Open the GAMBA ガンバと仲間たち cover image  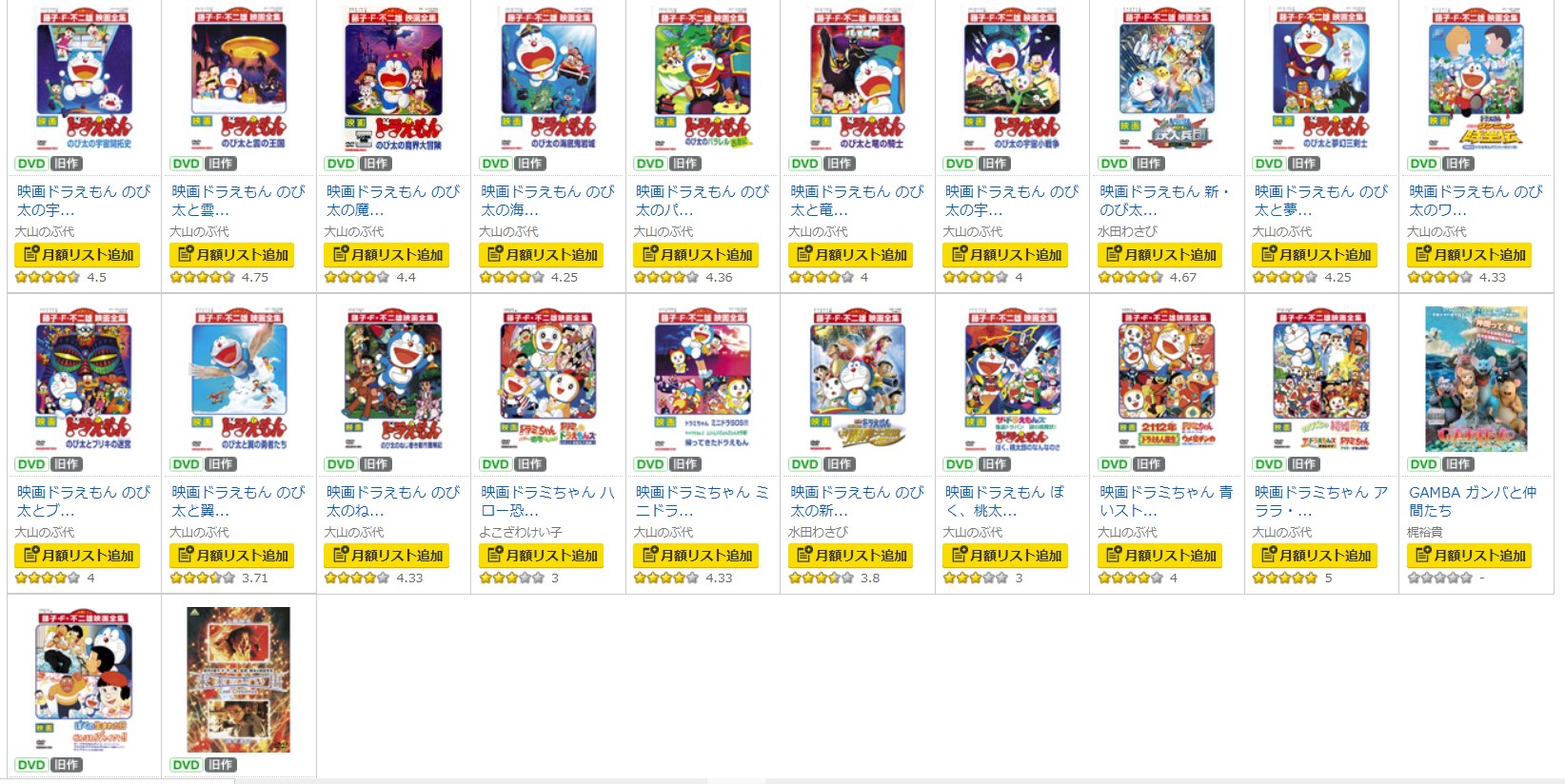[x=1476, y=379]
